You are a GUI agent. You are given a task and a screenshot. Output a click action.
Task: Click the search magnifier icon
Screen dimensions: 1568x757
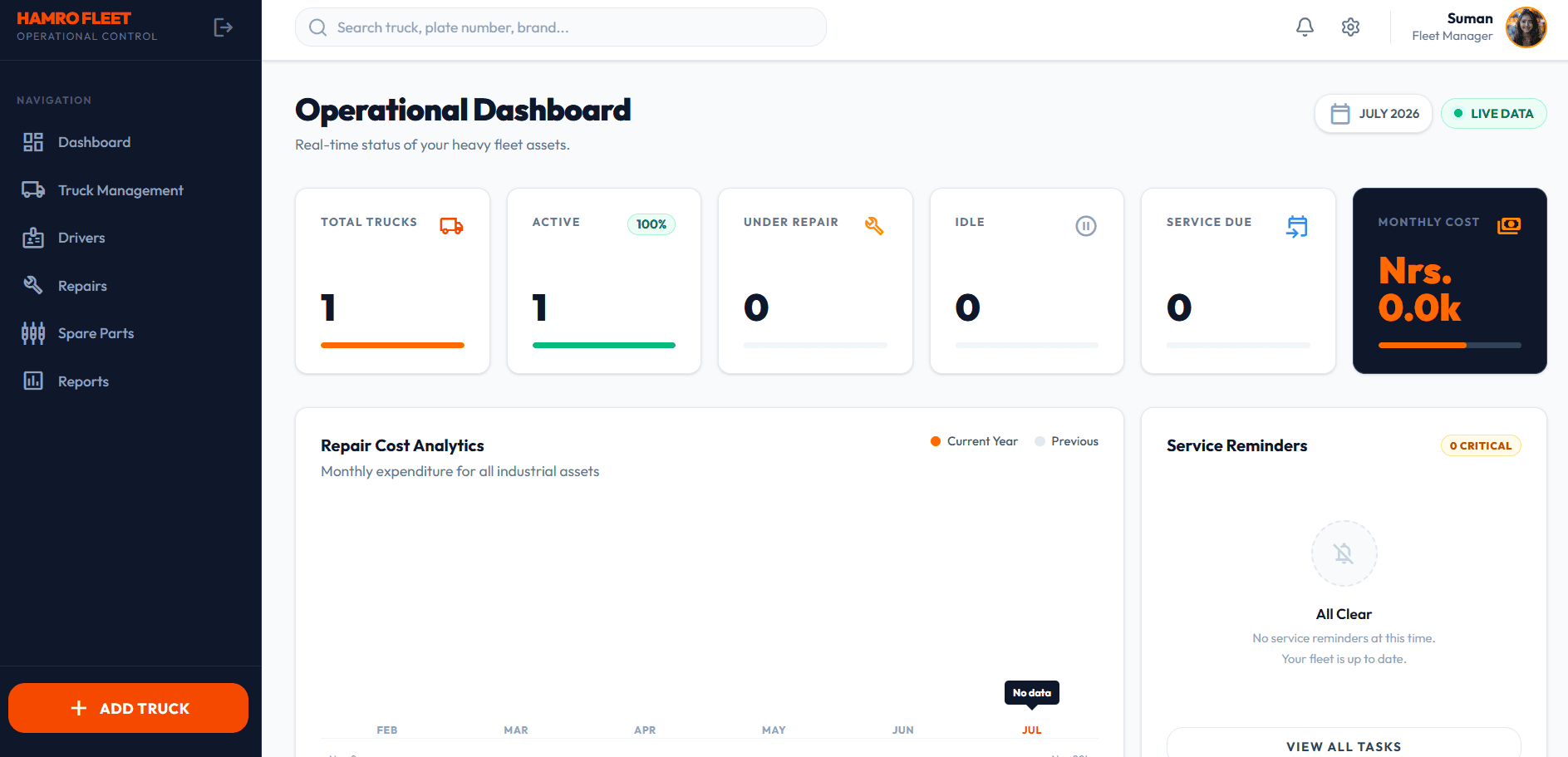[x=317, y=27]
